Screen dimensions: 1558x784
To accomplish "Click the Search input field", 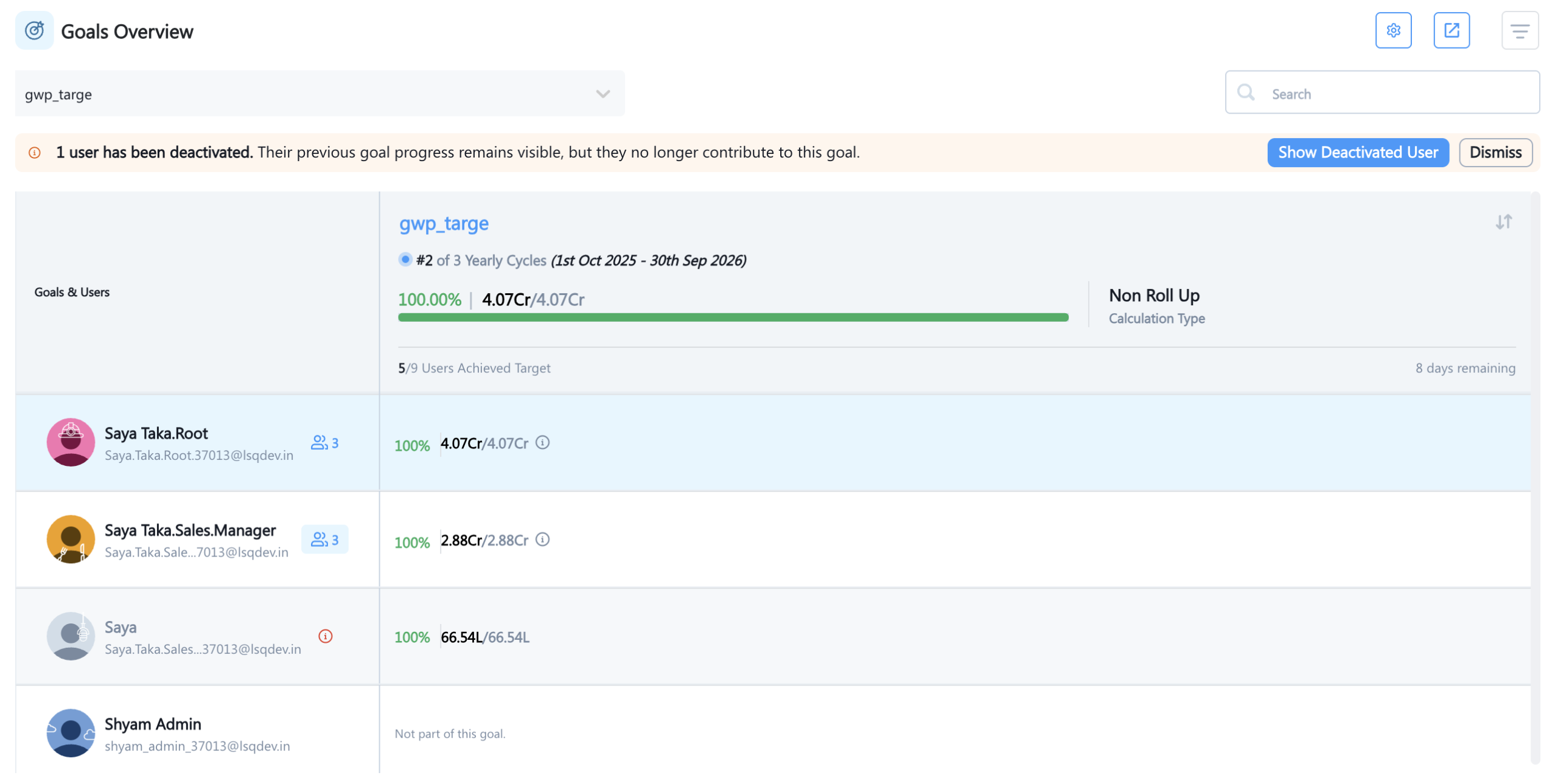I will (1382, 92).
